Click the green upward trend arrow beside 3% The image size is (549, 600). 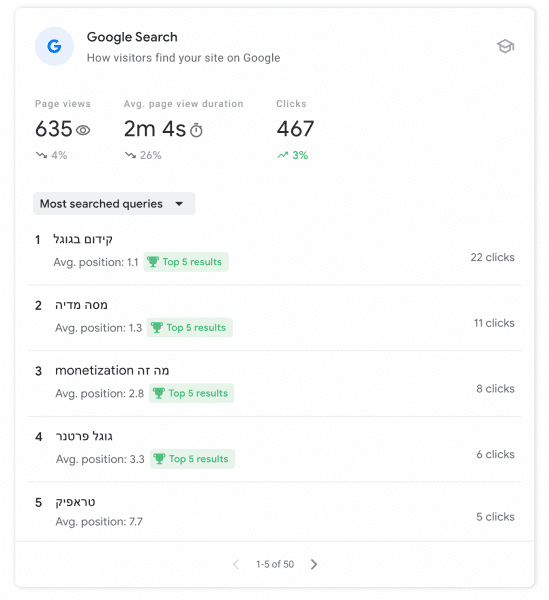(x=283, y=155)
